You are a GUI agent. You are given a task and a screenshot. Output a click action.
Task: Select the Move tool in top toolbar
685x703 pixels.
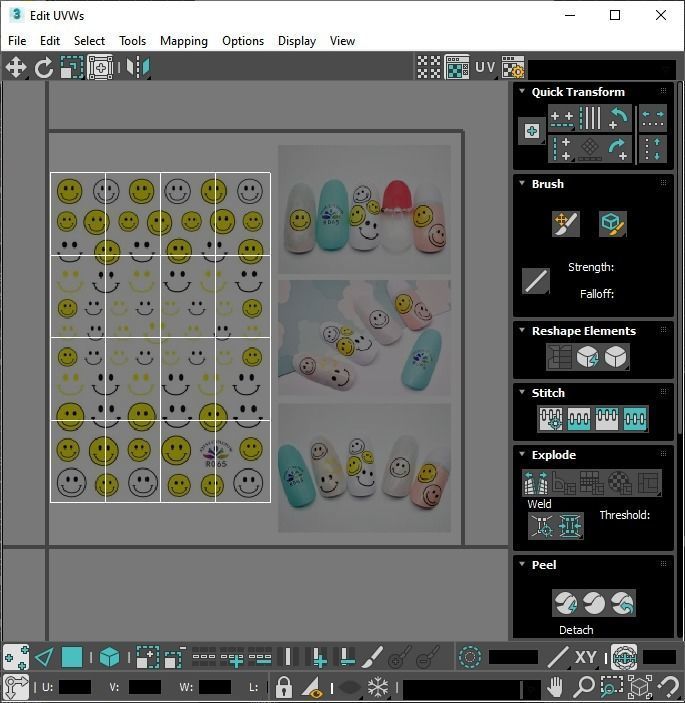point(16,68)
